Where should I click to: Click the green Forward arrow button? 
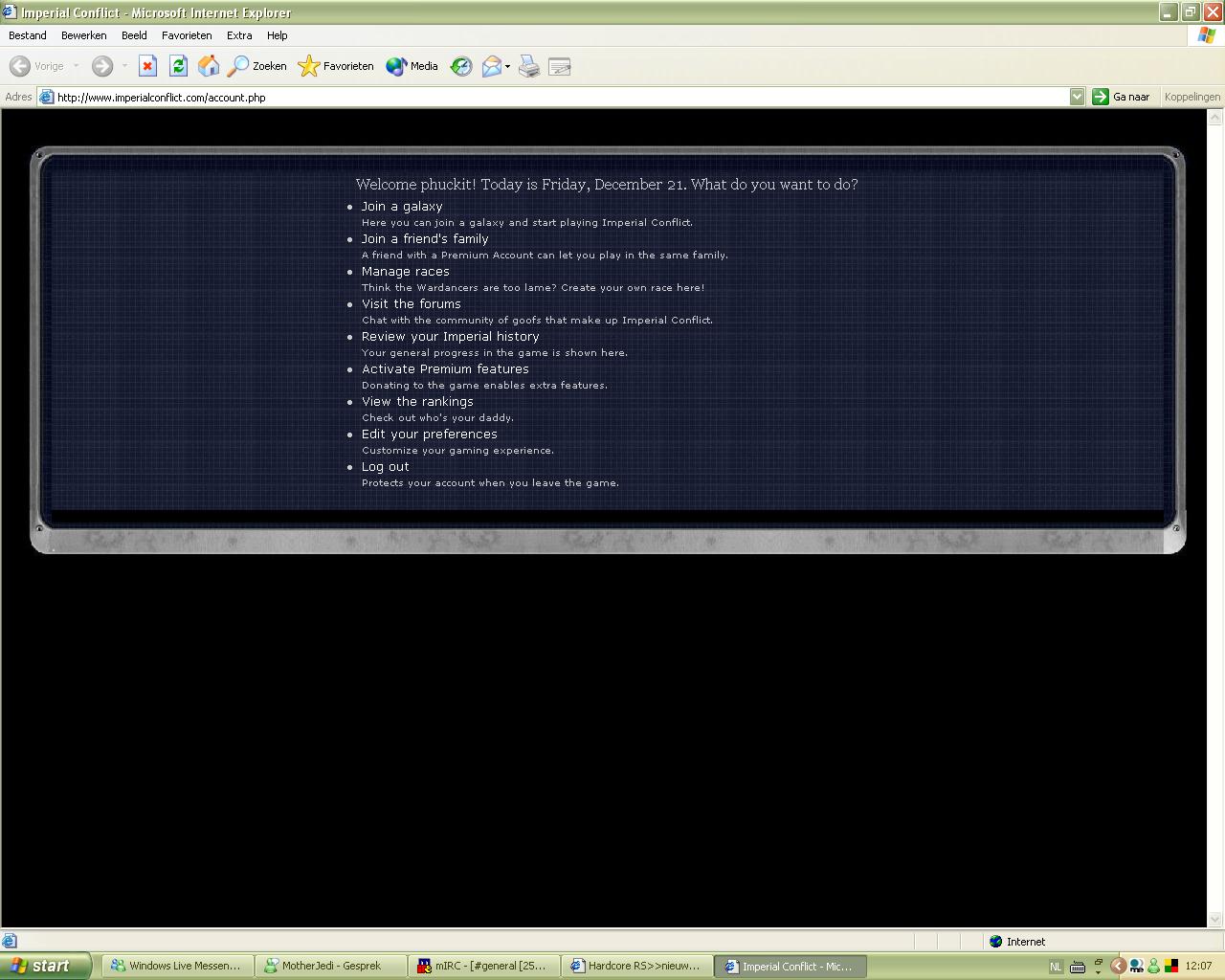(102, 66)
